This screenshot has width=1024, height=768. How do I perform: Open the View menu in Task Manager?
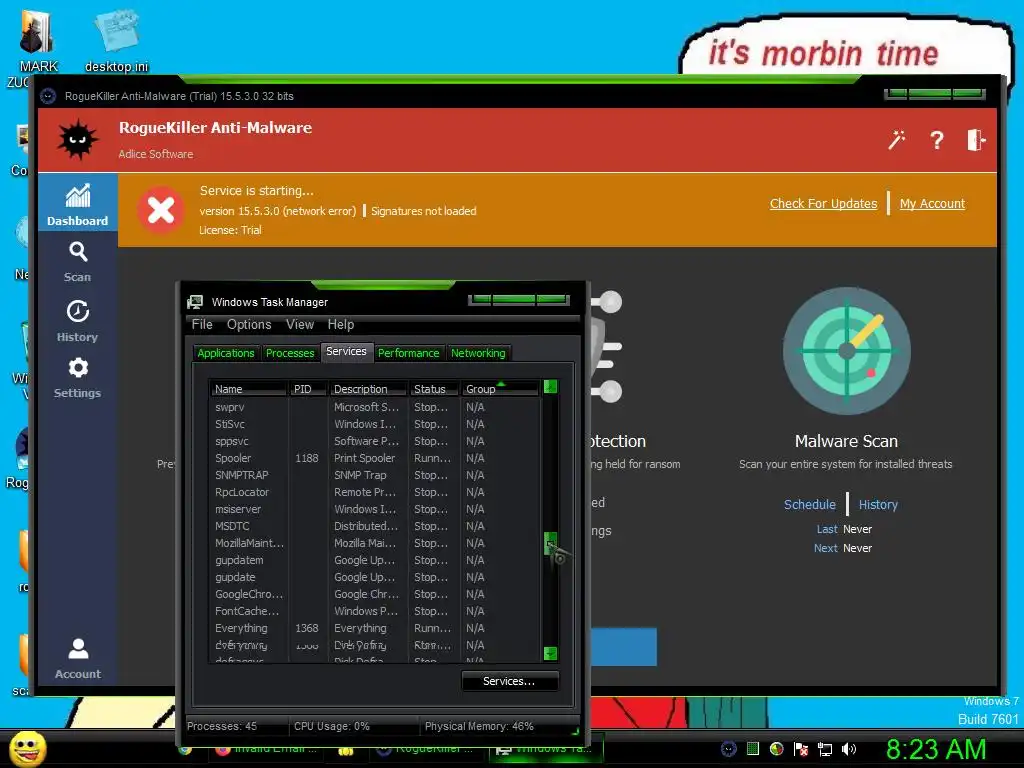300,324
